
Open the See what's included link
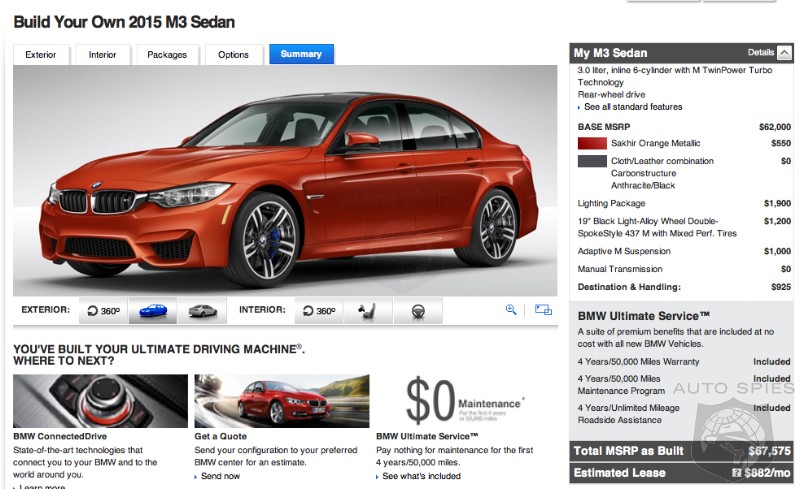(x=421, y=476)
